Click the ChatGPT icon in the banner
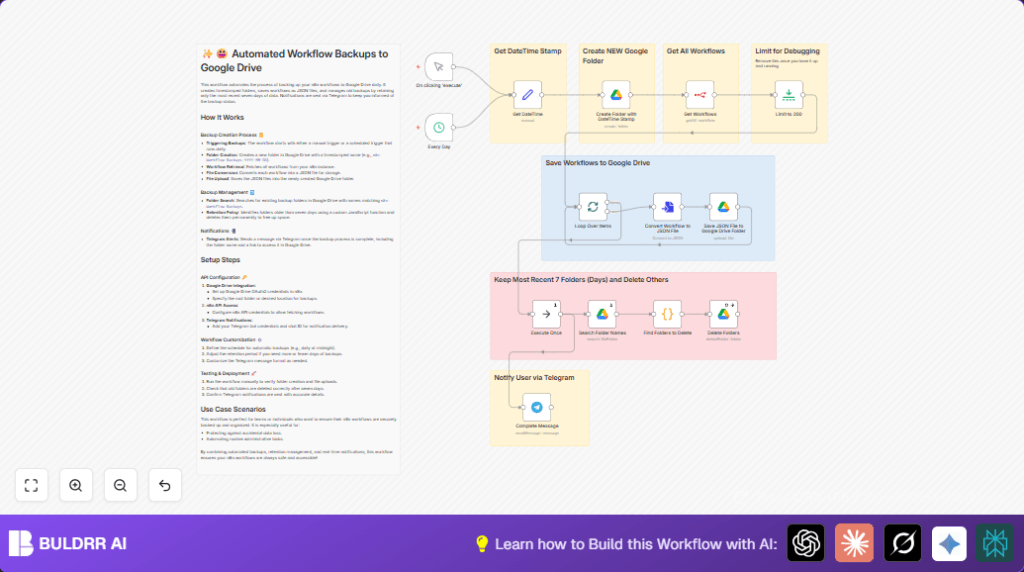Screen dimensions: 1024x572 (x=806, y=543)
